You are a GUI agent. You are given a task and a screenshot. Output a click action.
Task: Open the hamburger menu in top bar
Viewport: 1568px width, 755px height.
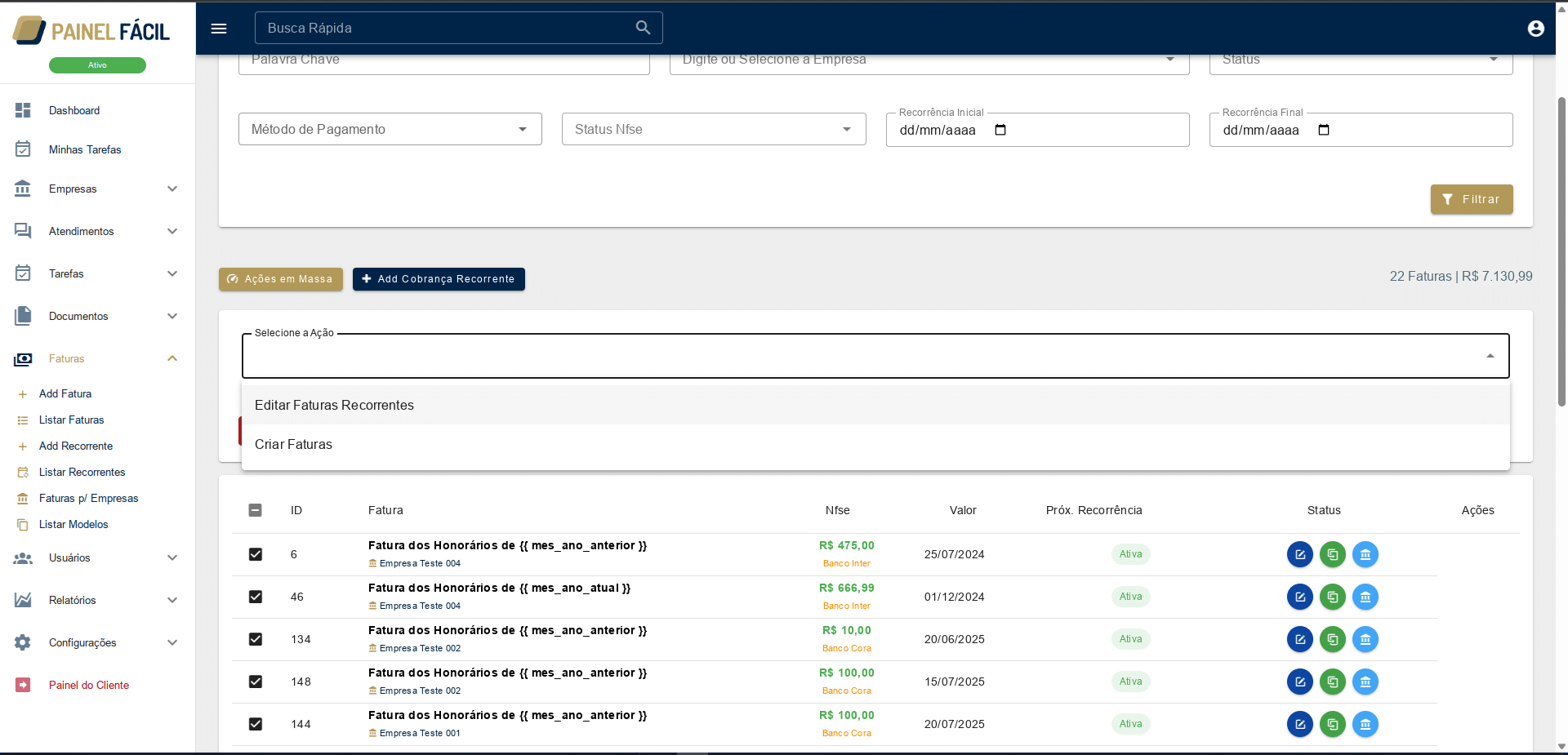click(x=219, y=29)
